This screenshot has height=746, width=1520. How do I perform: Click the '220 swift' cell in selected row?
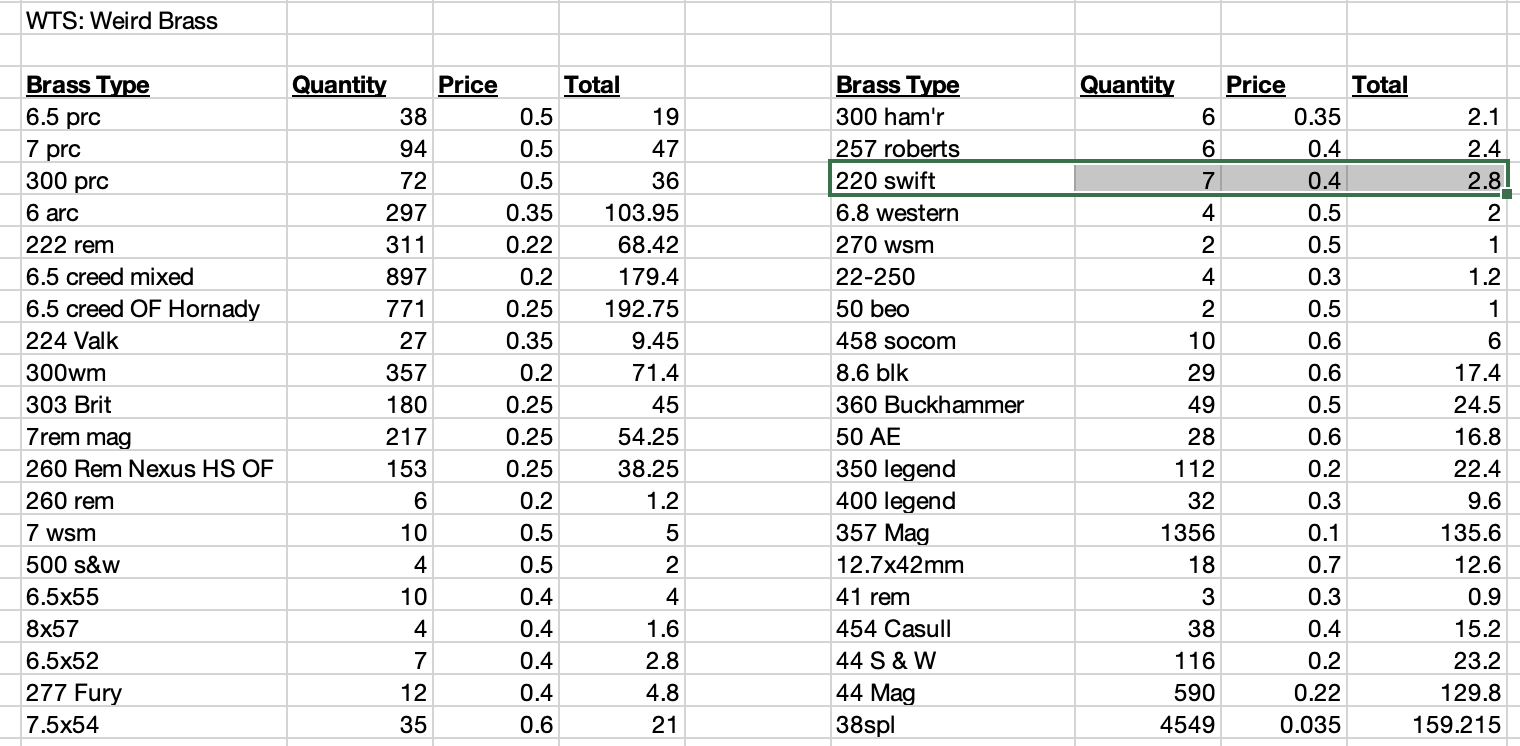tap(886, 181)
